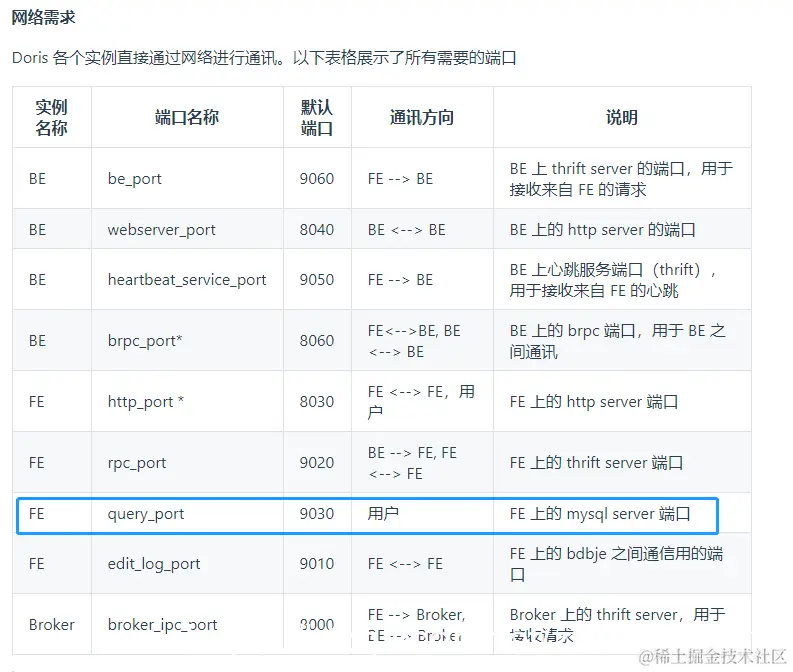Screen dimensions: 793x672
Task: Click the '实例名称' column header
Action: [51, 117]
